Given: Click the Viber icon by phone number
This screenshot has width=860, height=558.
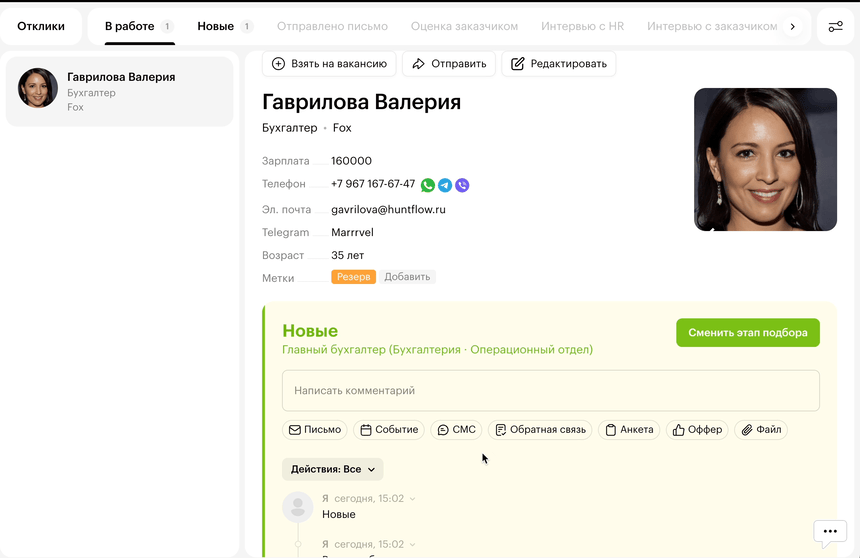Looking at the screenshot, I should (x=462, y=185).
